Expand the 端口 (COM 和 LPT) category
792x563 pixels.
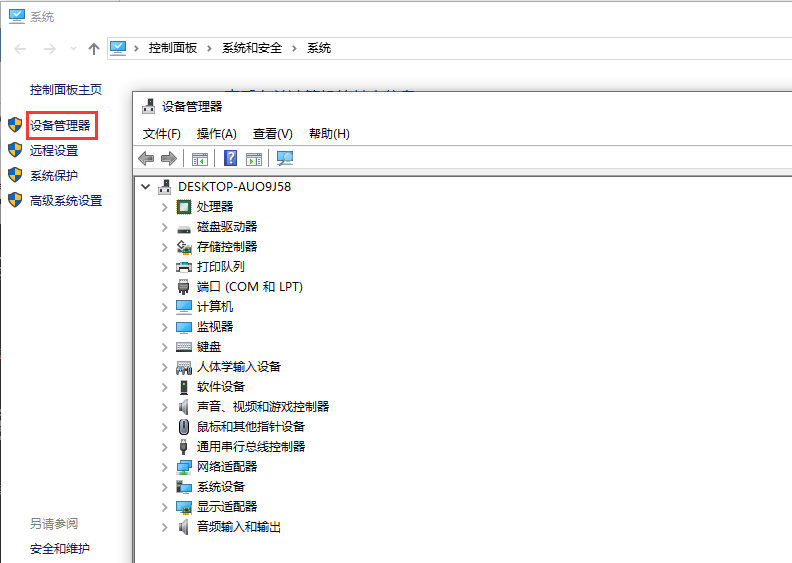(164, 287)
